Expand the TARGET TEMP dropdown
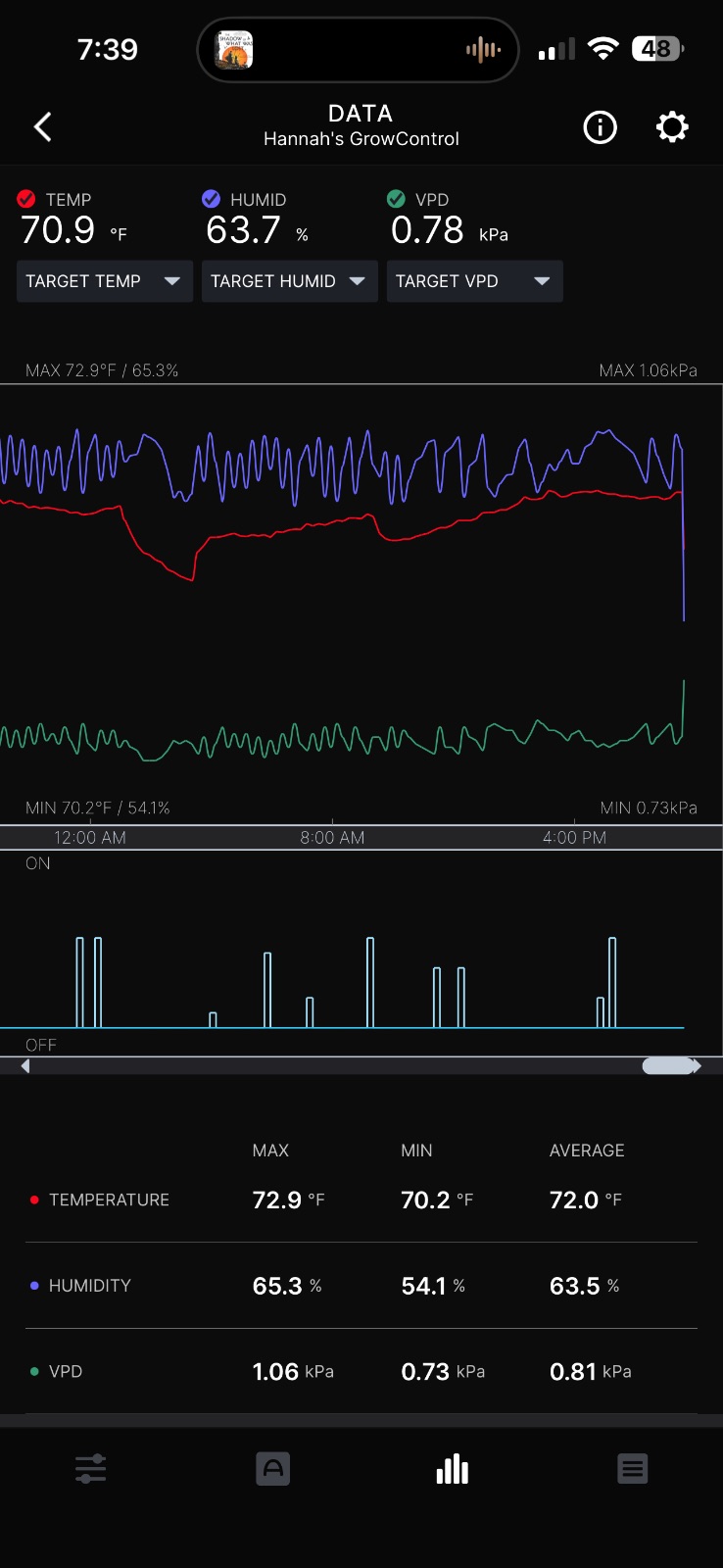723x1568 pixels. click(x=105, y=281)
